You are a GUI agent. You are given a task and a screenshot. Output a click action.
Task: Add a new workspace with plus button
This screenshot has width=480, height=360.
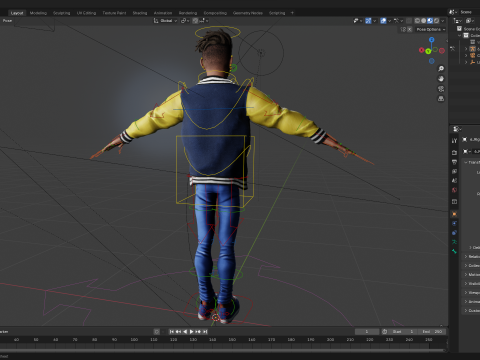tap(292, 13)
